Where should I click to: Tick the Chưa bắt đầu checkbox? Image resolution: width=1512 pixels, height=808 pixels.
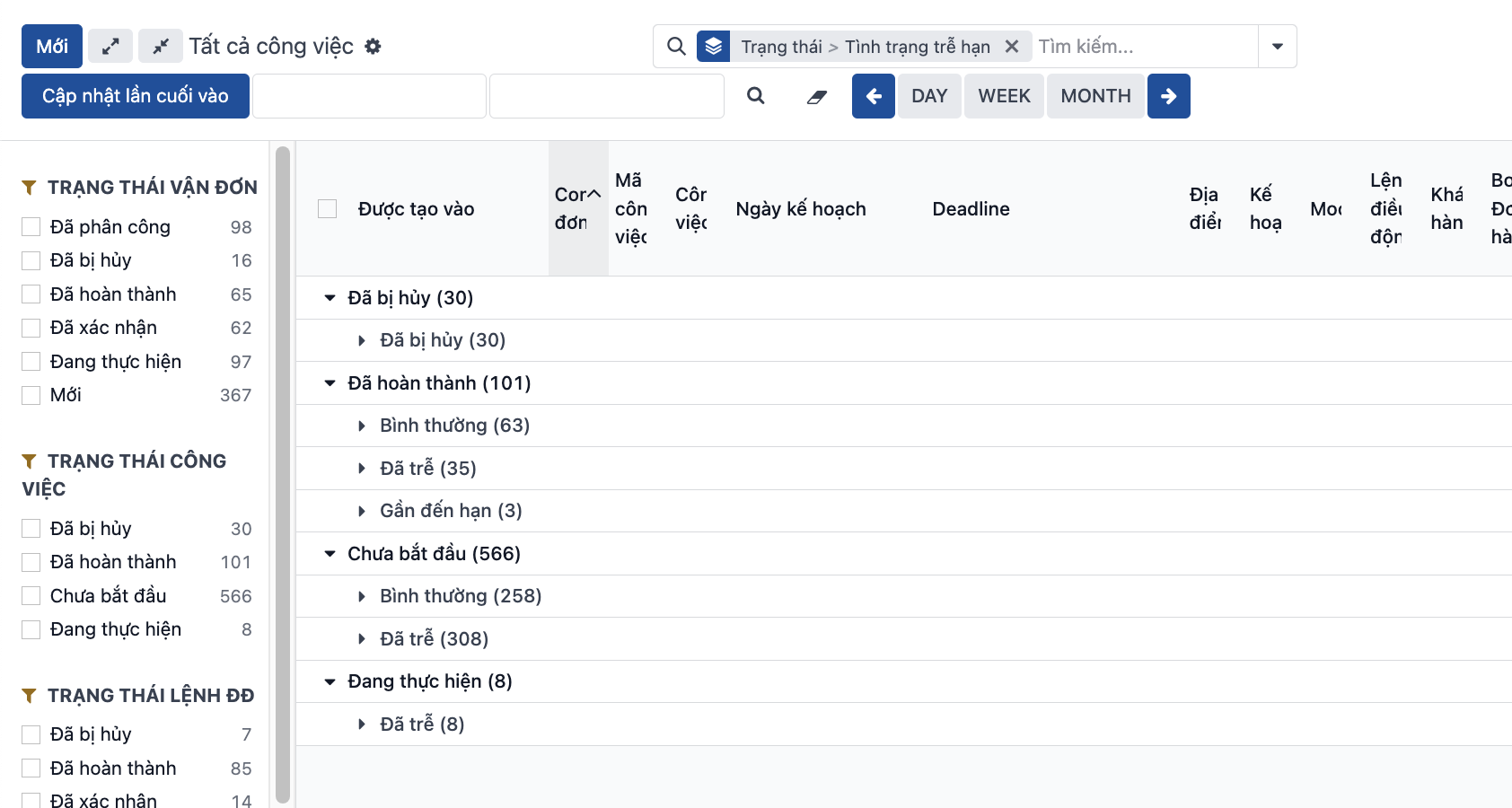(x=31, y=596)
